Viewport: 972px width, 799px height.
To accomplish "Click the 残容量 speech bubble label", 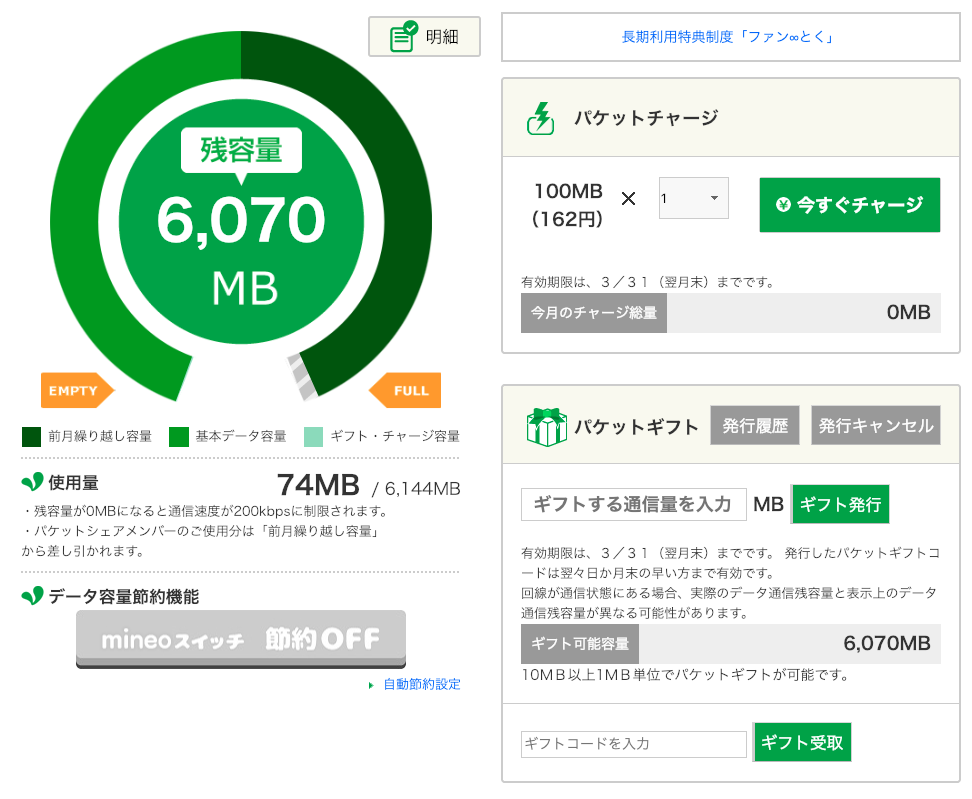I will pos(241,151).
